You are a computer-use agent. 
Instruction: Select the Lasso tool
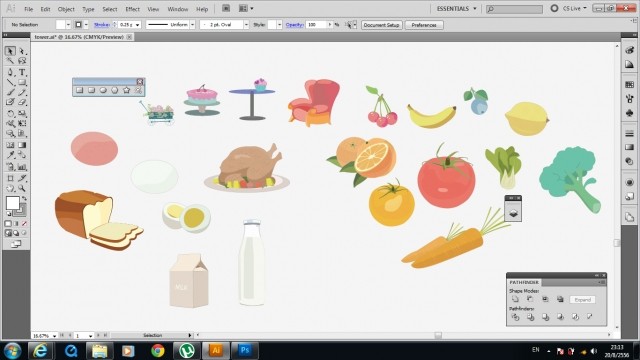(22, 61)
